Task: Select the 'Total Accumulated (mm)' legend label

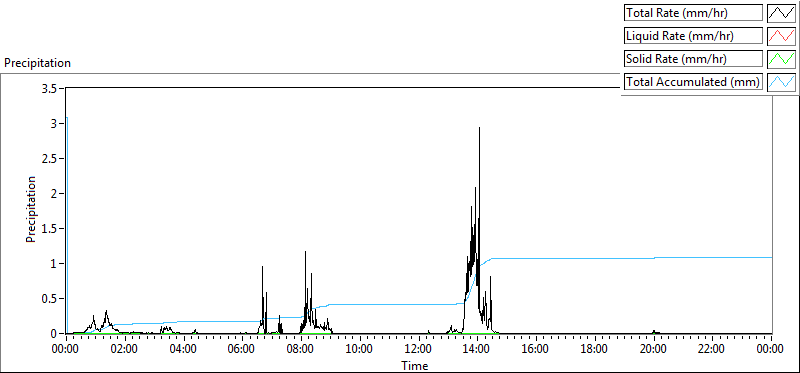Action: tap(693, 81)
